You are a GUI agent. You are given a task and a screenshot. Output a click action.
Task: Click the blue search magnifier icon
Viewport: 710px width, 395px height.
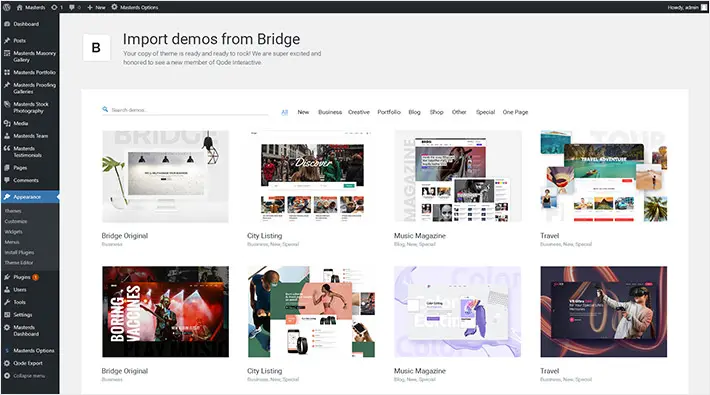pos(105,110)
